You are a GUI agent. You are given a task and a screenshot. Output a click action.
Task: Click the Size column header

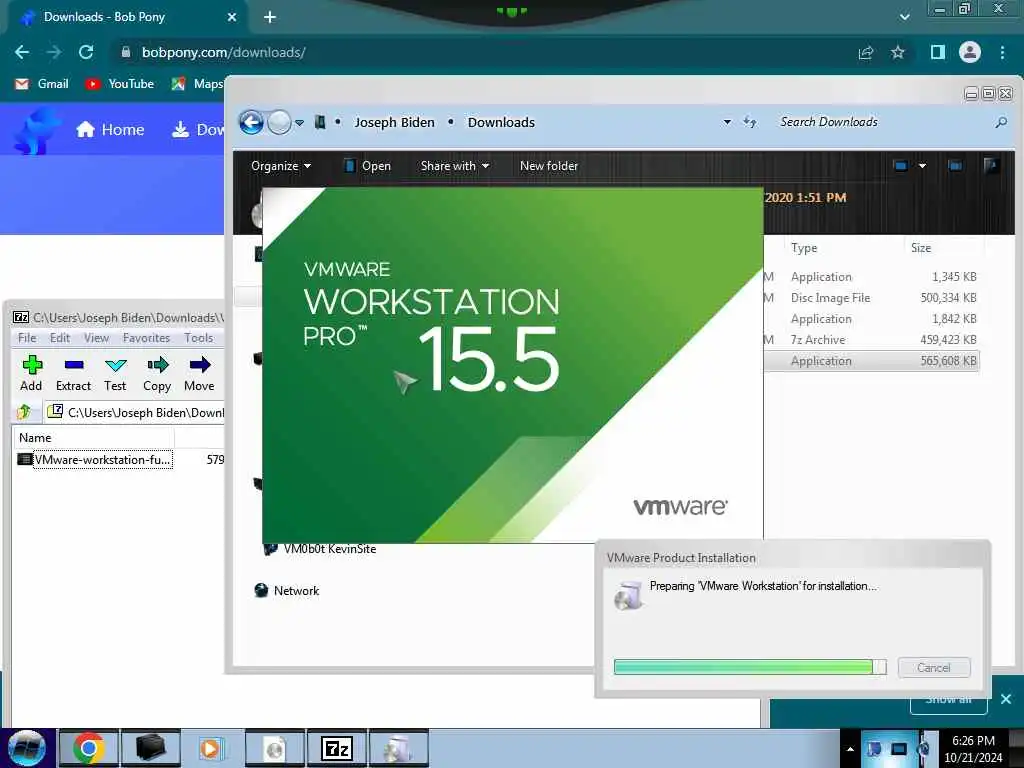[x=921, y=248]
